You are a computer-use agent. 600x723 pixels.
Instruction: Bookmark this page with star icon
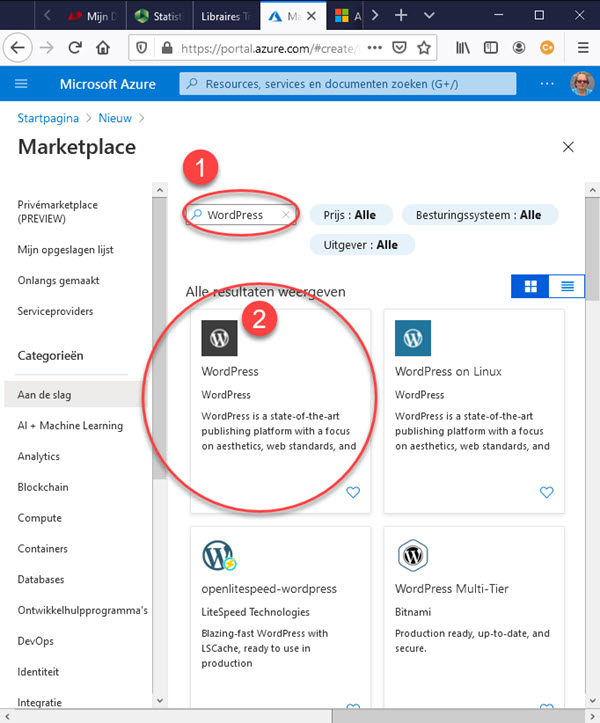coord(424,47)
